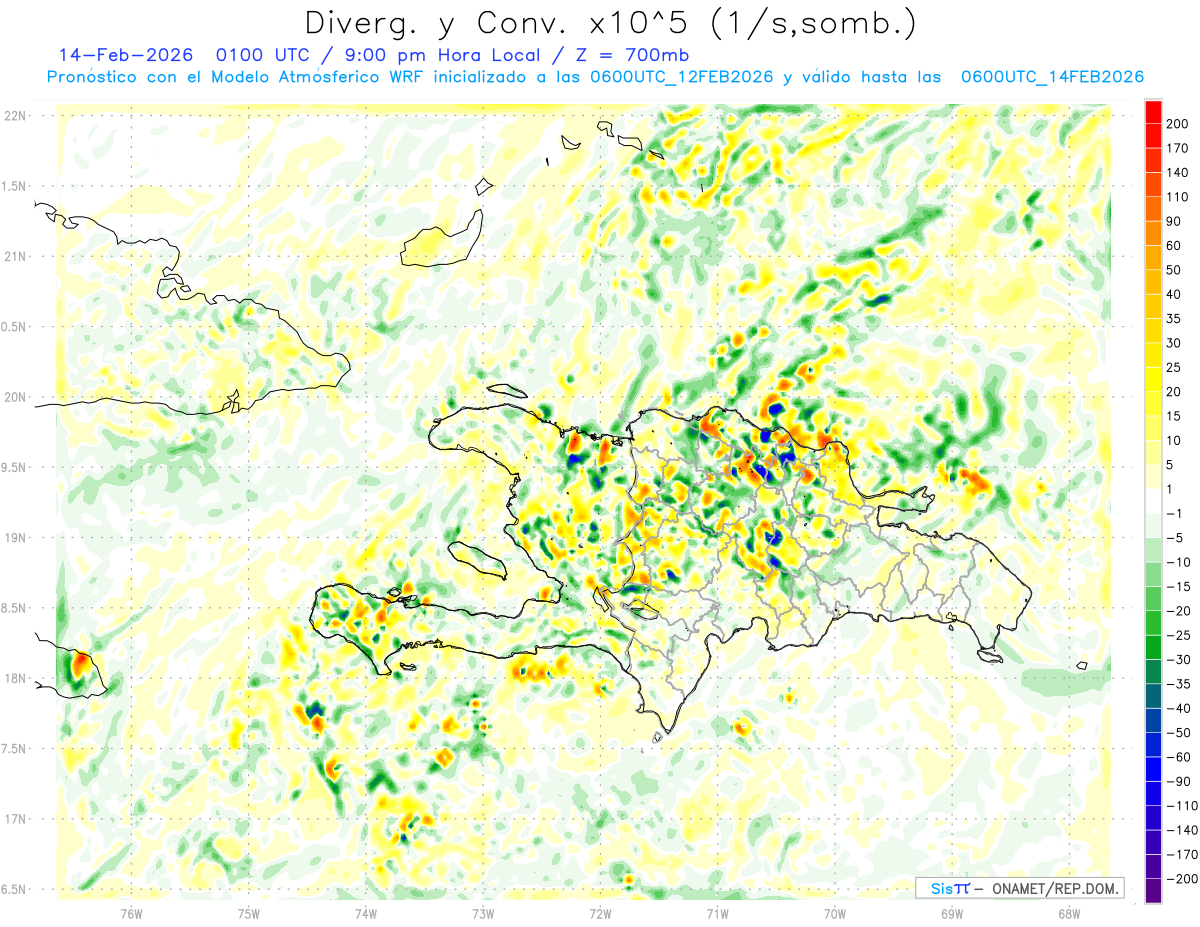Viewport: 1200px width, 927px height.
Task: Click the orange swatch between 60 and 90
Action: pos(1153,234)
